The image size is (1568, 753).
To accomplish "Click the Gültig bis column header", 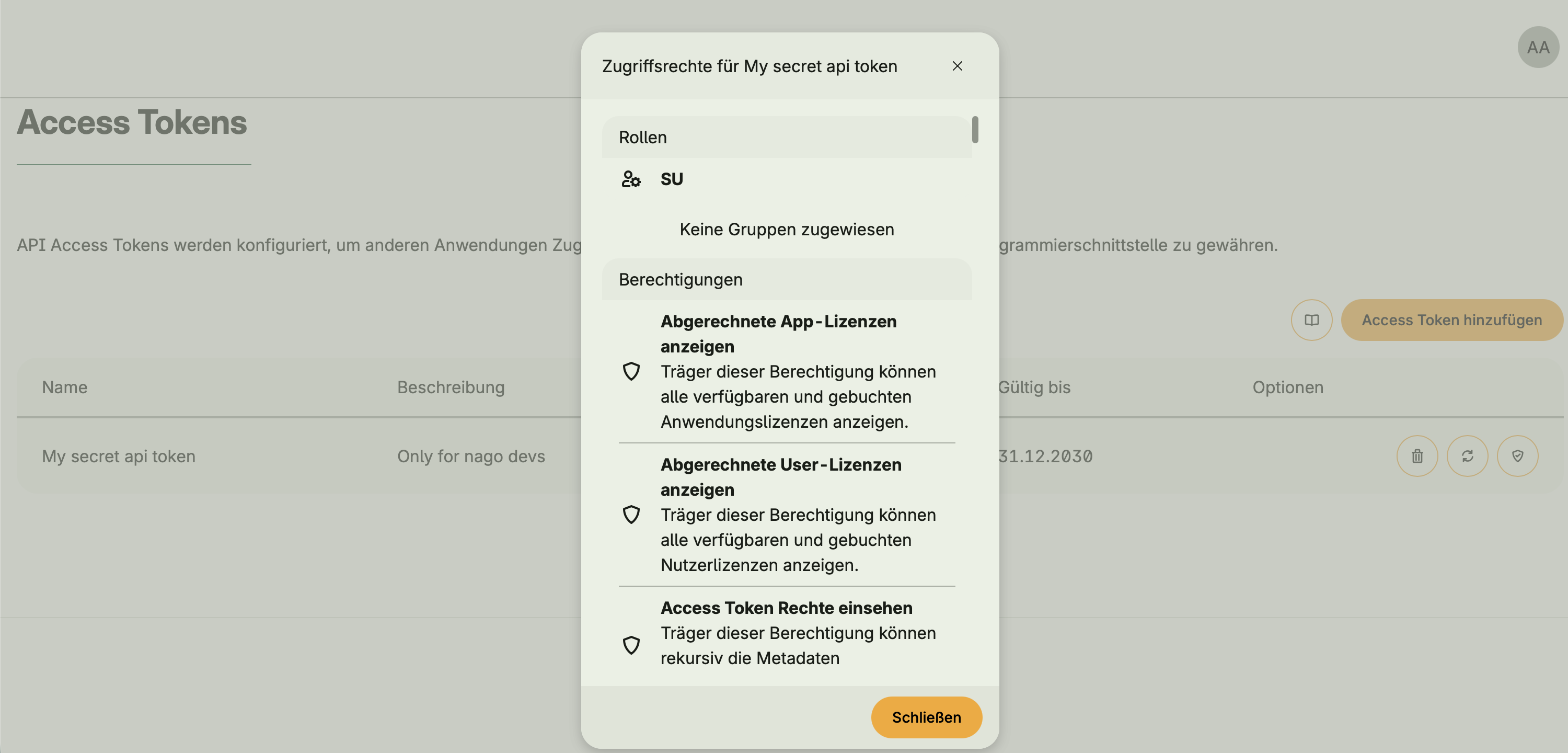I will click(x=1034, y=387).
